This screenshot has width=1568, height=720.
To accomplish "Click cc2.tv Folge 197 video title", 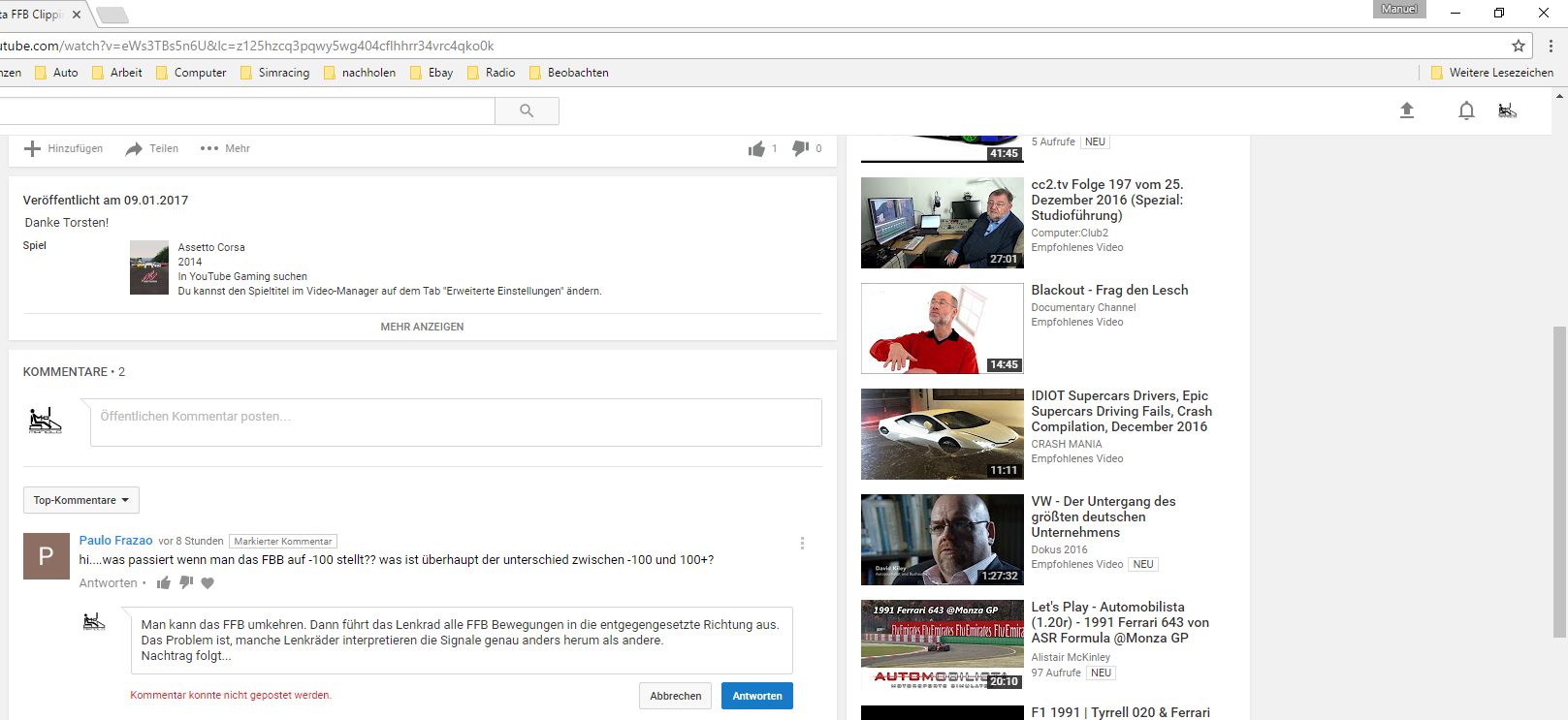I will click(1107, 200).
